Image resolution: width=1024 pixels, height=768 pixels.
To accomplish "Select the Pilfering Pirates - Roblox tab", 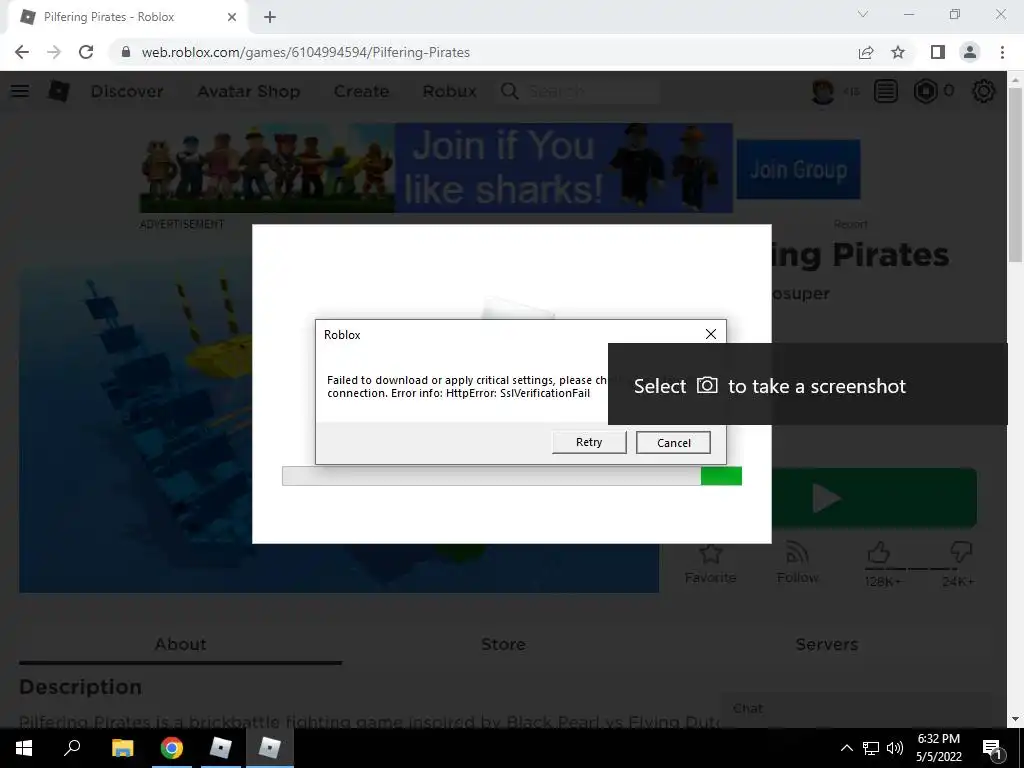I will click(x=127, y=17).
